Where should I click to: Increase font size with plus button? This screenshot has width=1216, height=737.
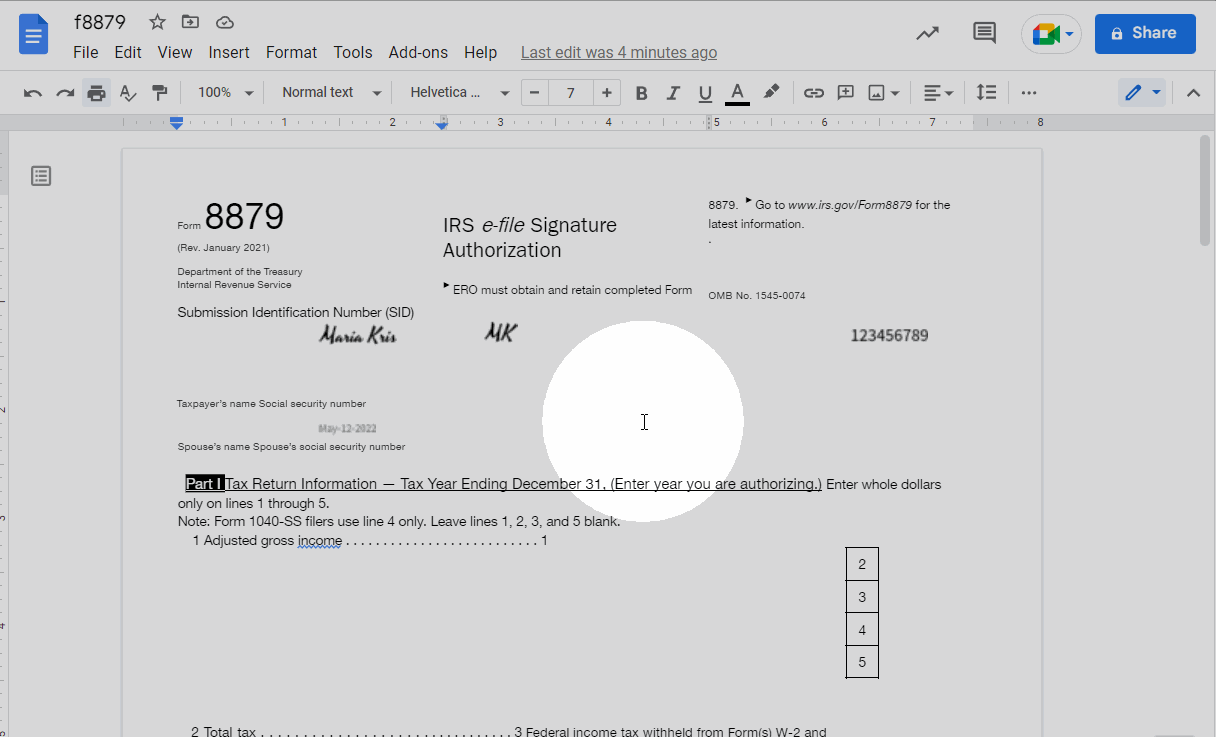tap(606, 93)
